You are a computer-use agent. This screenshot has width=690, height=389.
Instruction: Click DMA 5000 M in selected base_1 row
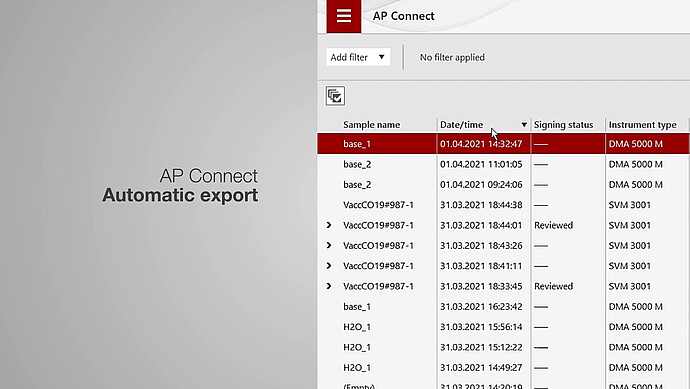click(635, 144)
